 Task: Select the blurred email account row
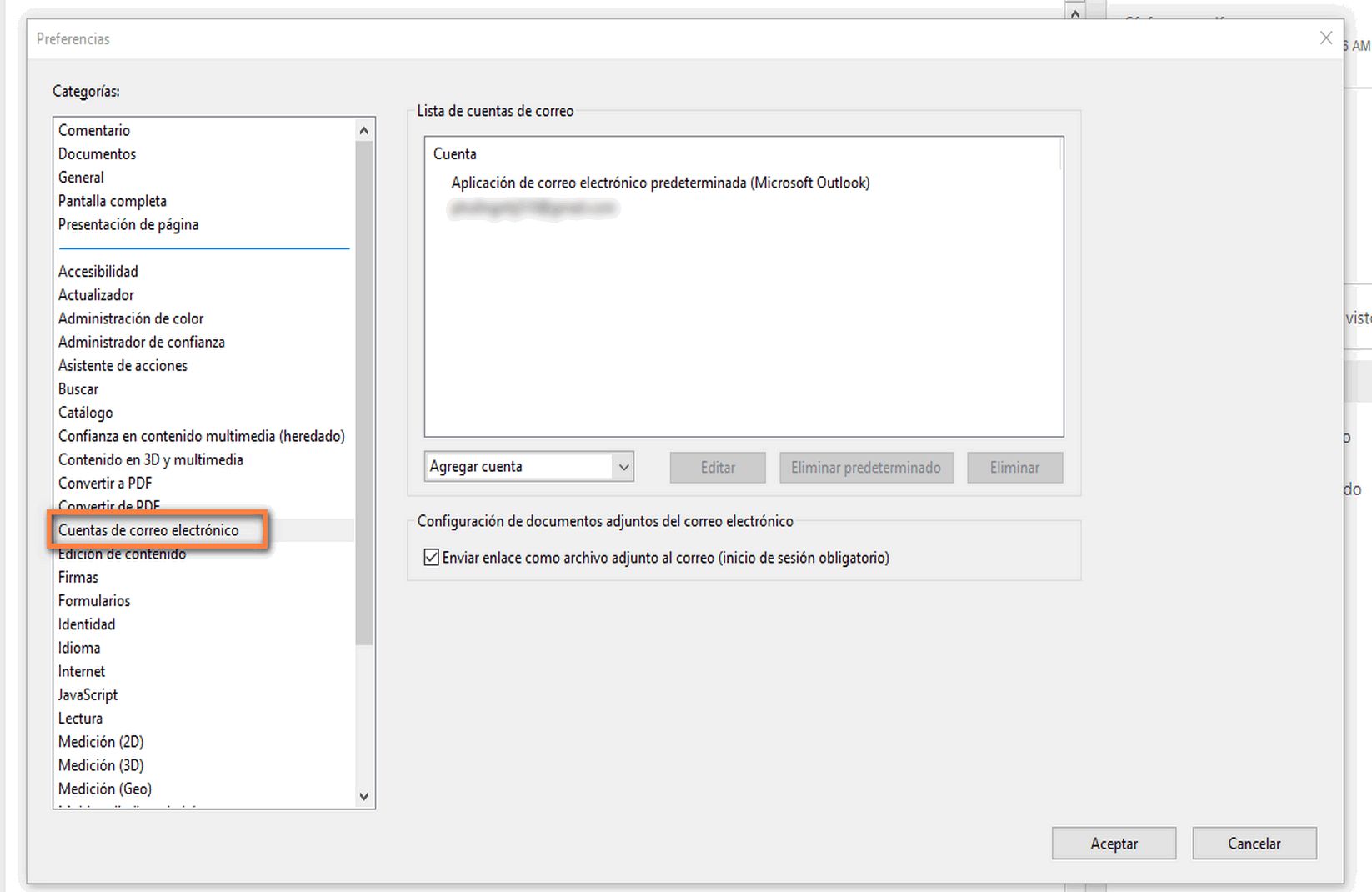click(x=533, y=208)
